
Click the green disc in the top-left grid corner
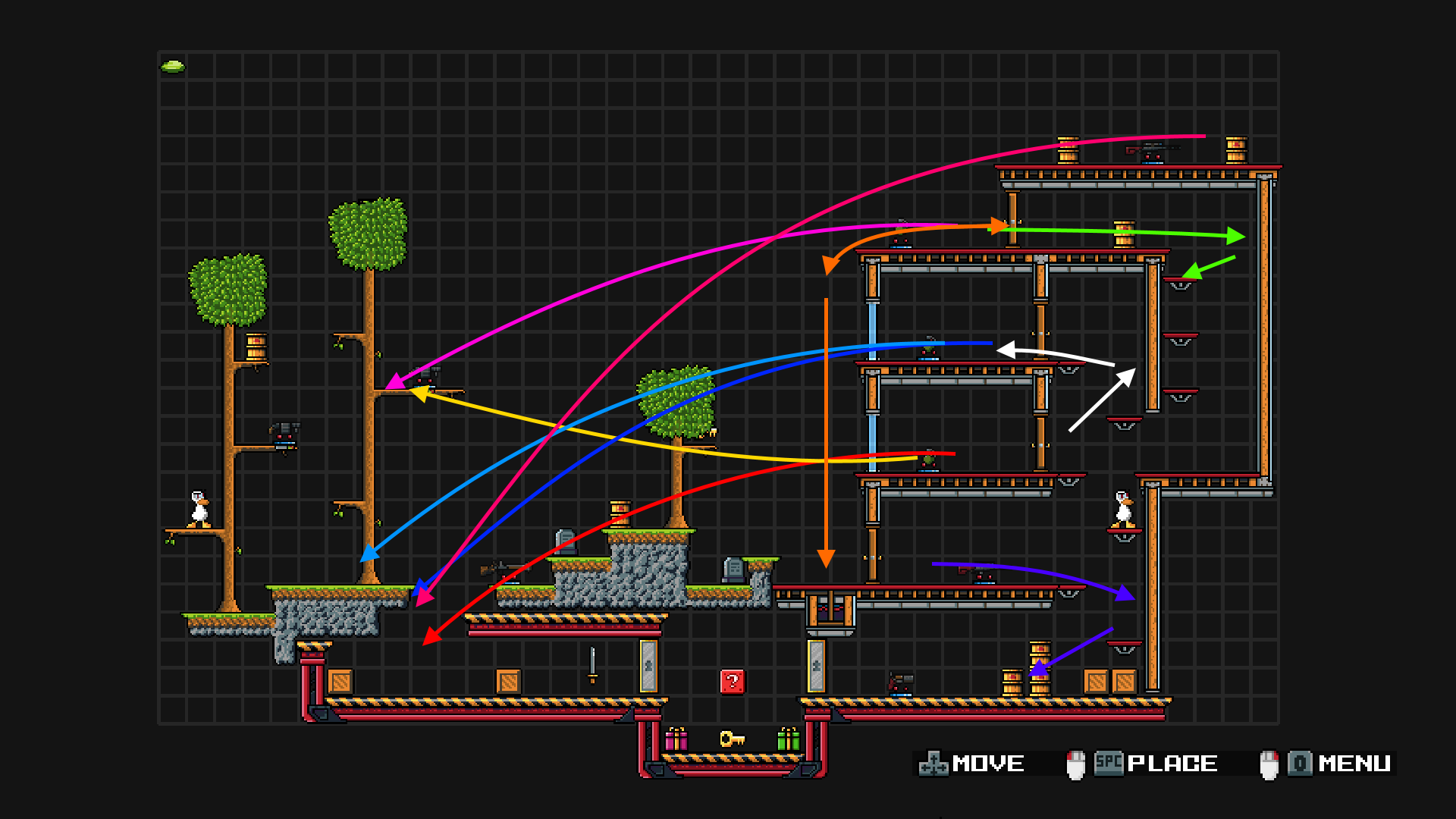(173, 67)
